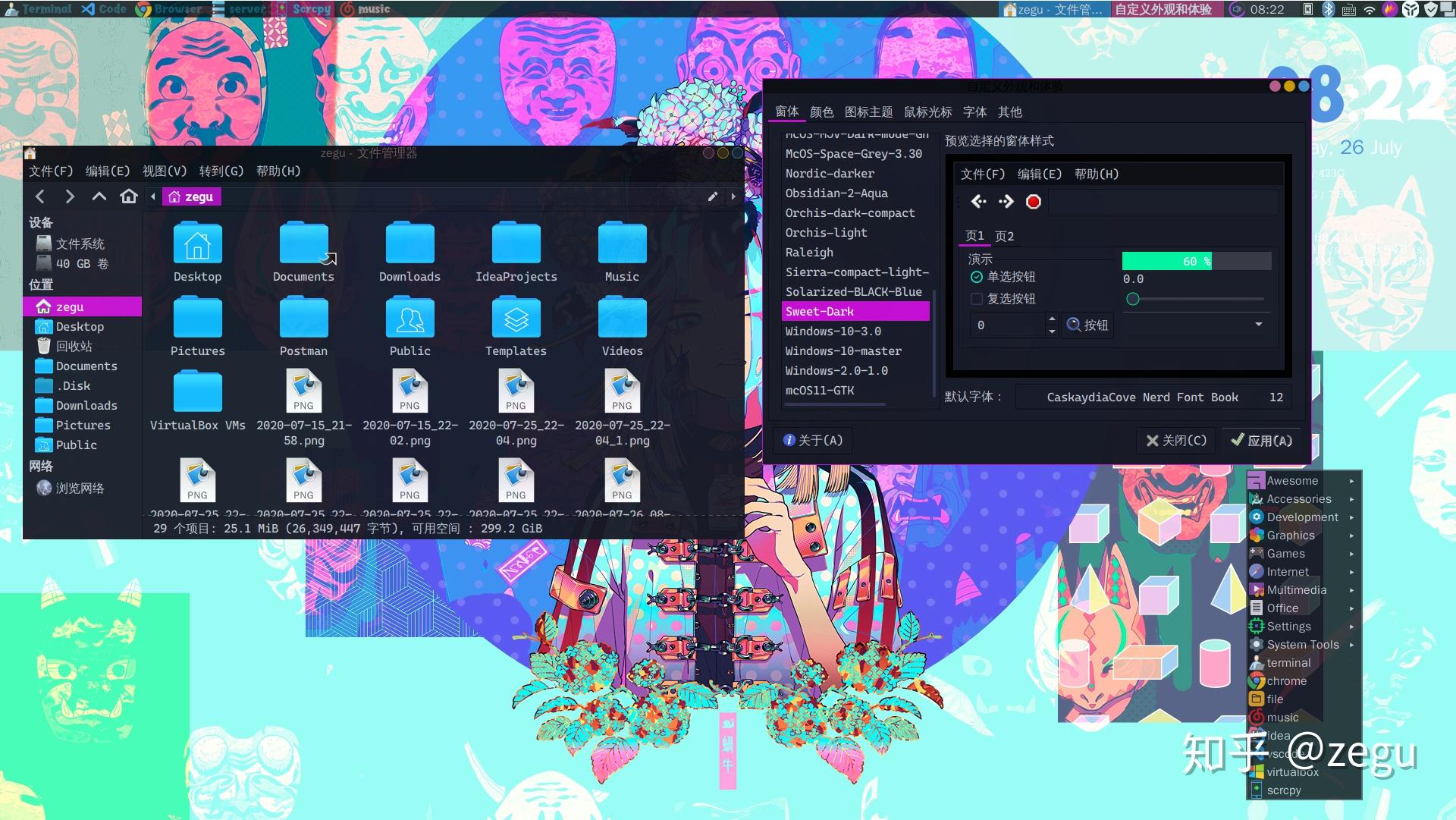1456x820 pixels.
Task: Expand Internet submenu
Action: (x=1304, y=572)
